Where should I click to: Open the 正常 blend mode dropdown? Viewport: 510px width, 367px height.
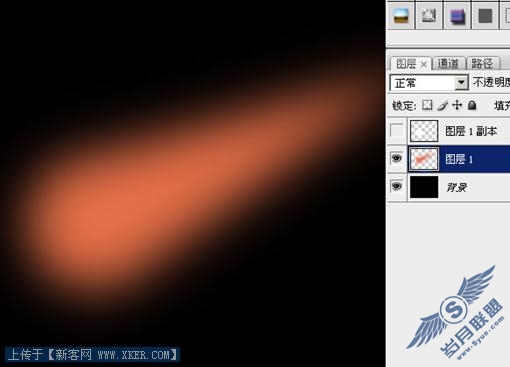[429, 83]
